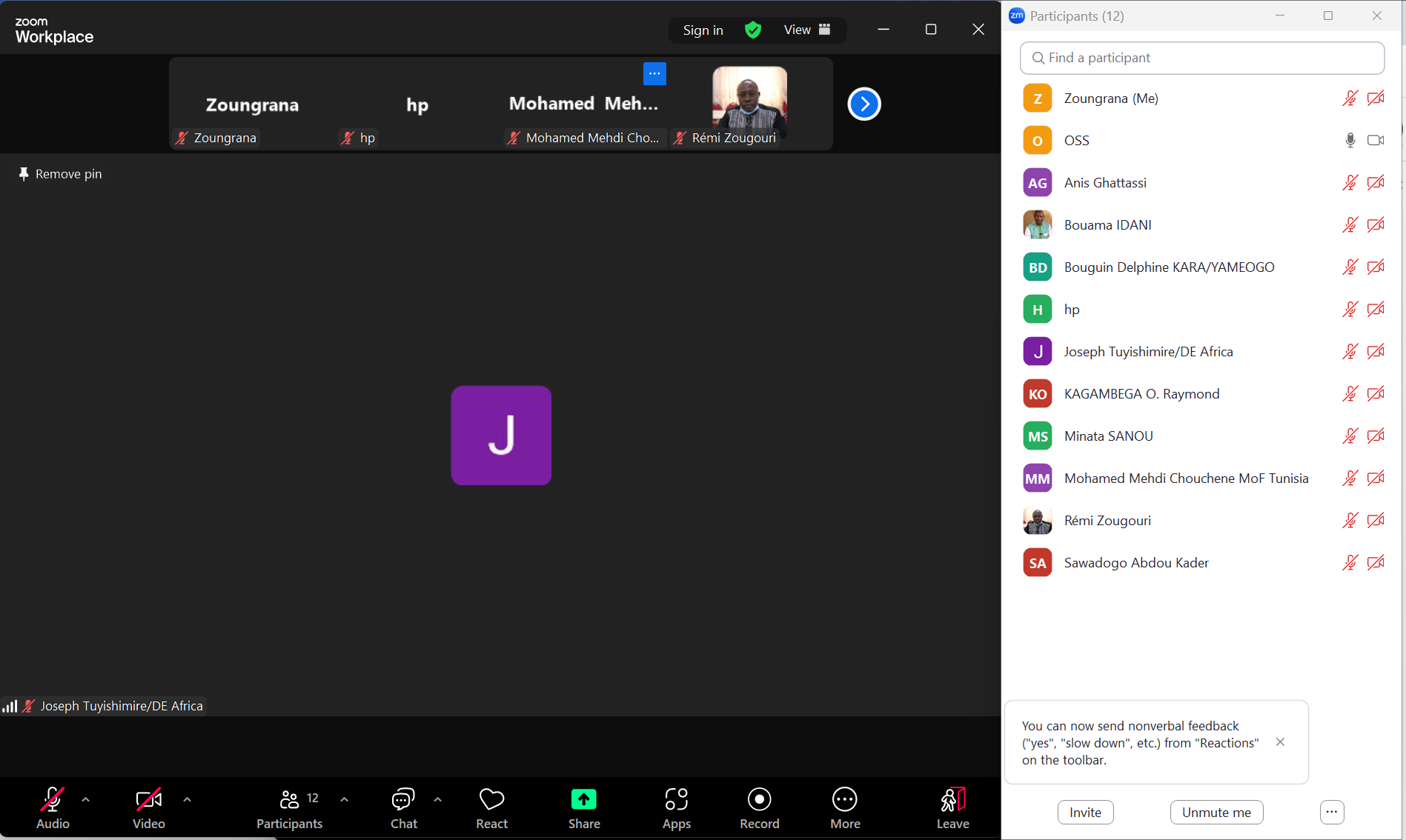
Task: Click the green security shield icon
Action: 753,30
